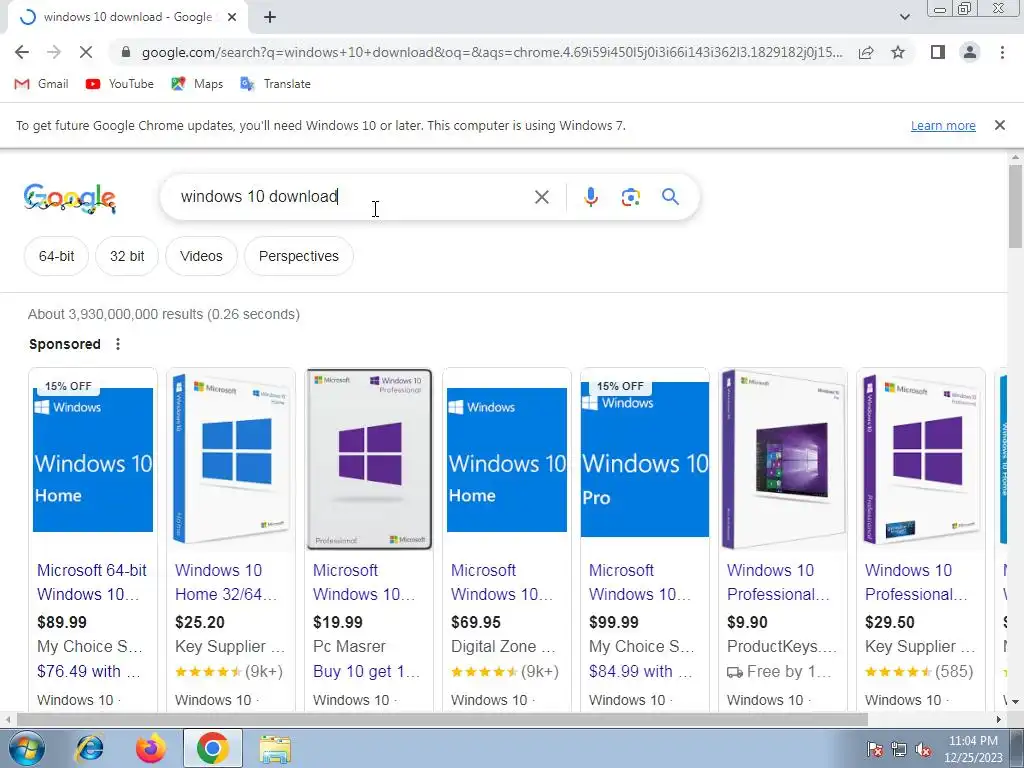Launch Firefox from the taskbar
The image size is (1024, 768).
pos(151,748)
